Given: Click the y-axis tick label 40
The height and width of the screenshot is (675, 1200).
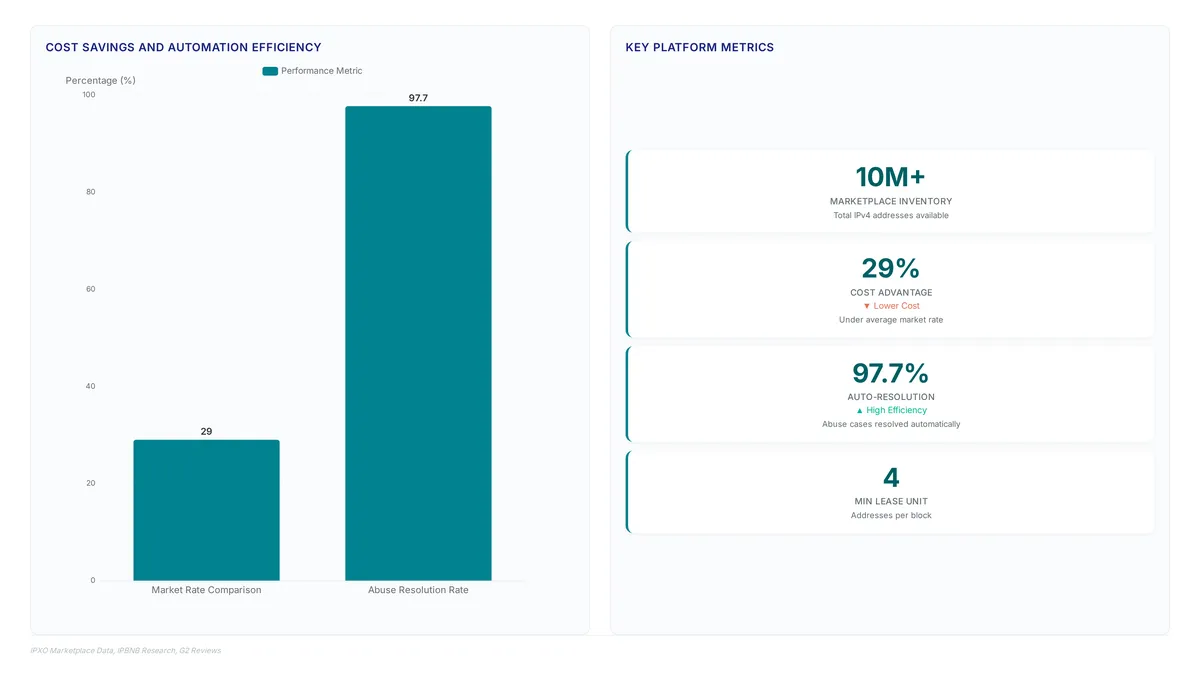Looking at the screenshot, I should (91, 386).
